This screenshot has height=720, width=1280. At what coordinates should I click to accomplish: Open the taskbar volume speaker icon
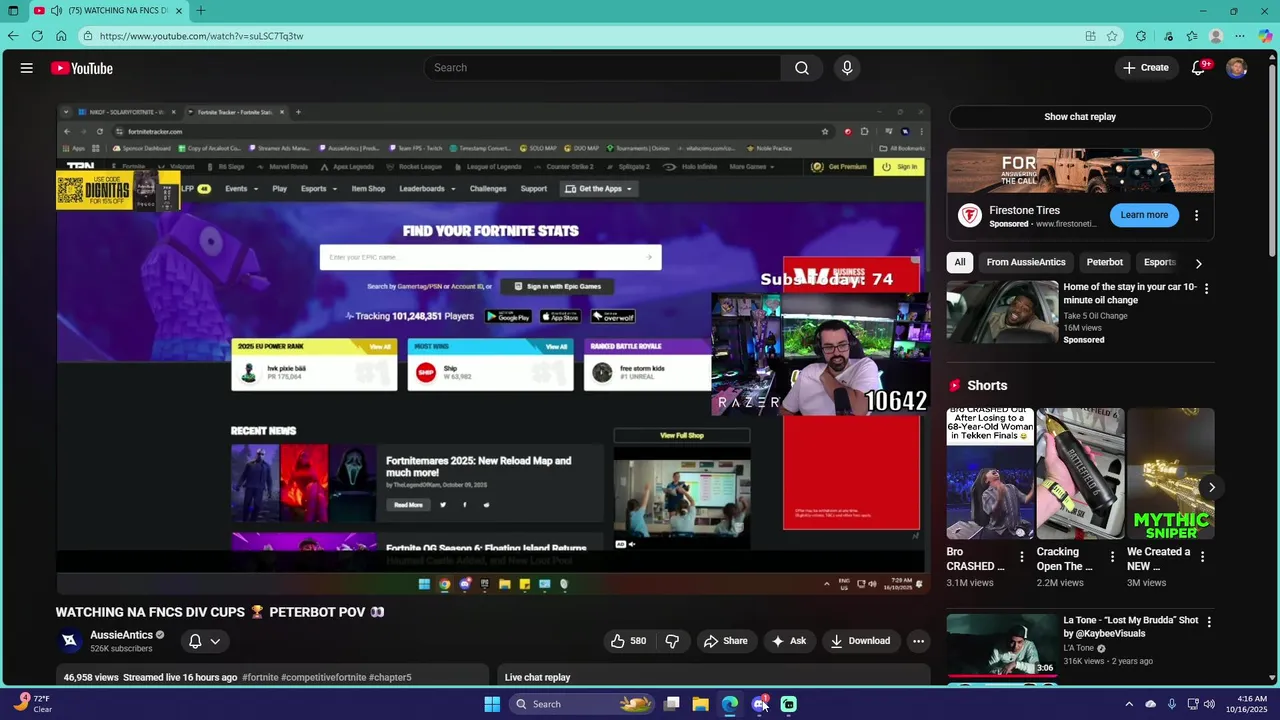1209,704
